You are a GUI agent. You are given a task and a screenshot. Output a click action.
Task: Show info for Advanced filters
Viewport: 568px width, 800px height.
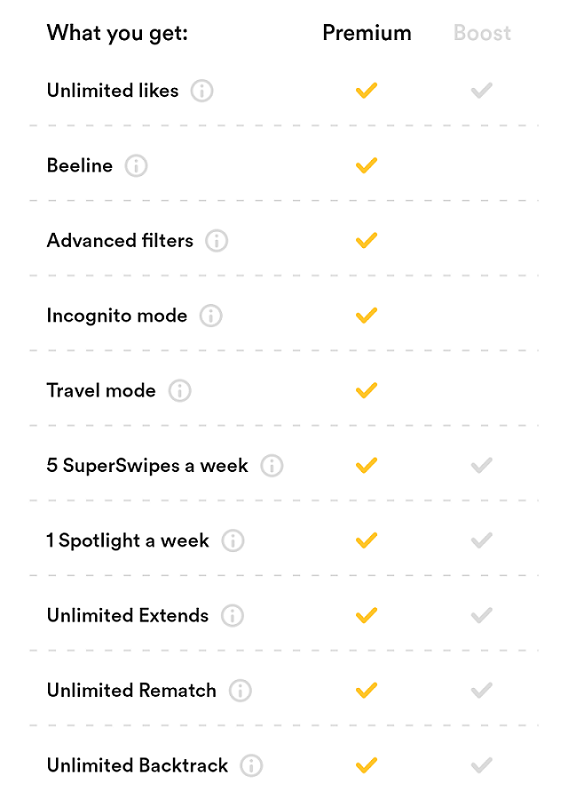pos(216,241)
